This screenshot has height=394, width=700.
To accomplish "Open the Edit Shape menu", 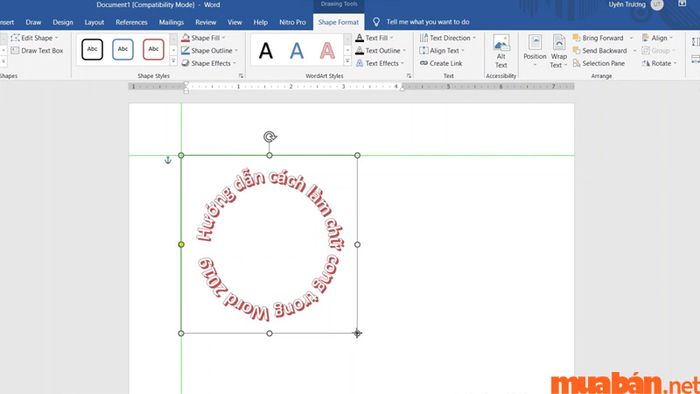I will (x=34, y=38).
